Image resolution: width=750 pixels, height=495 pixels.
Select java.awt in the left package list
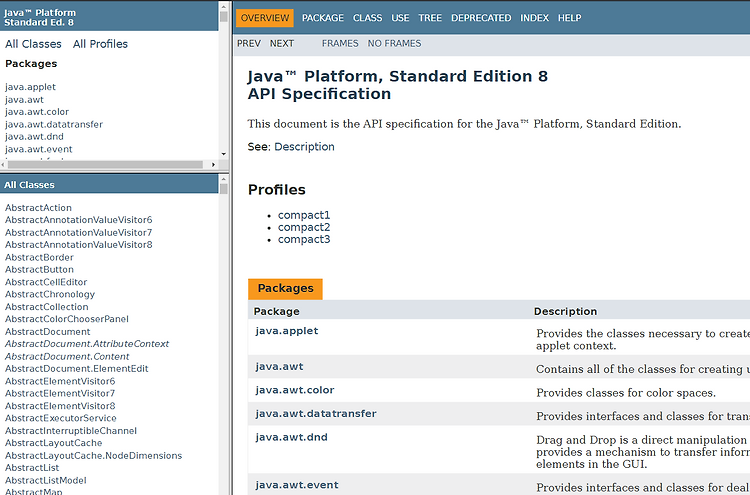pos(24,99)
